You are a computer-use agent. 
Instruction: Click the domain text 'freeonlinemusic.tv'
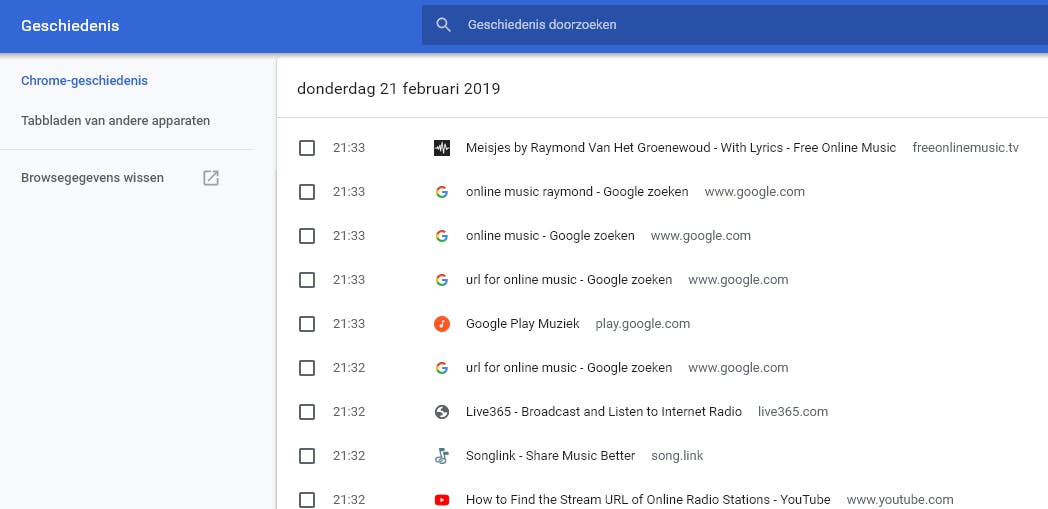click(965, 148)
